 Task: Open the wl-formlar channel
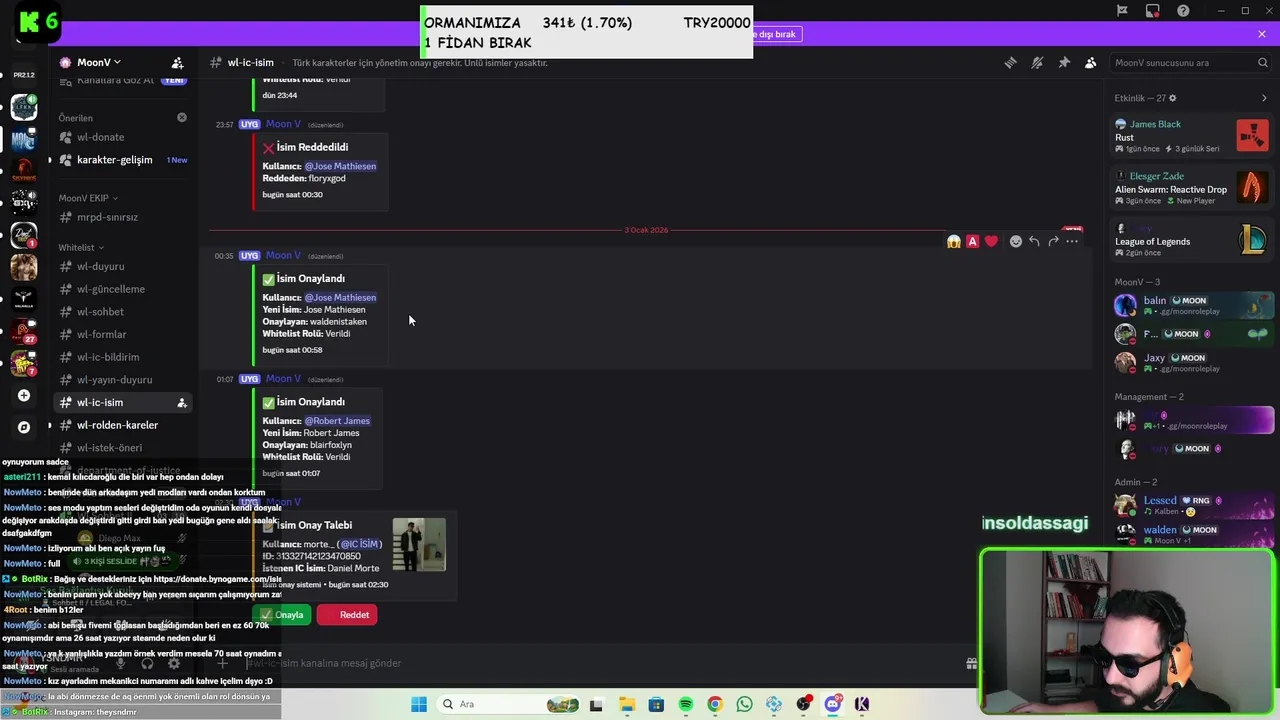102,334
